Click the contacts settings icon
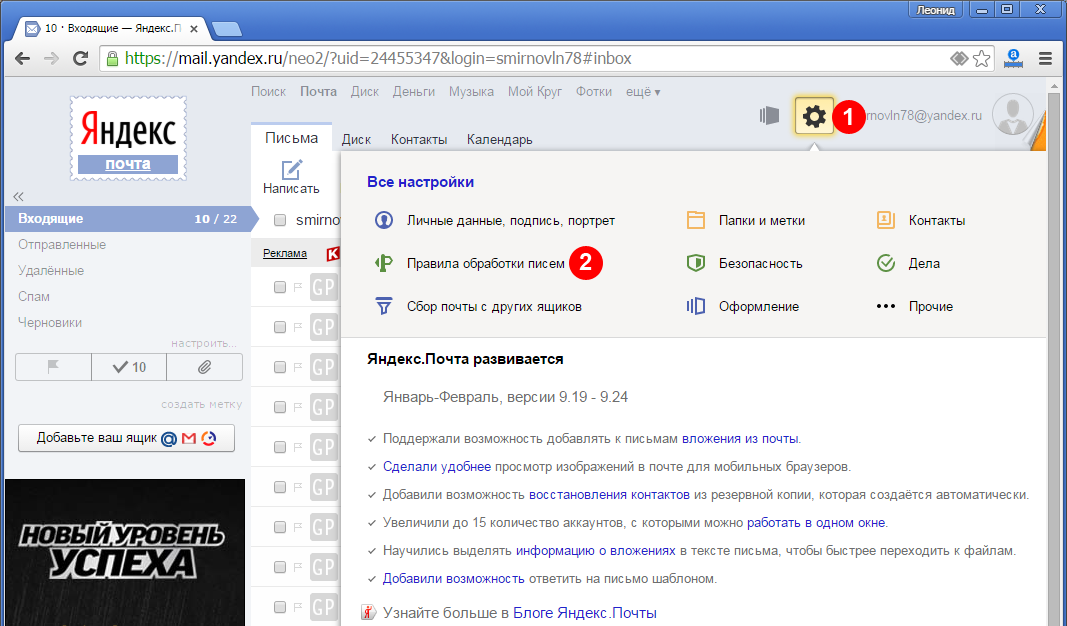The width and height of the screenshot is (1067, 626). [885, 220]
